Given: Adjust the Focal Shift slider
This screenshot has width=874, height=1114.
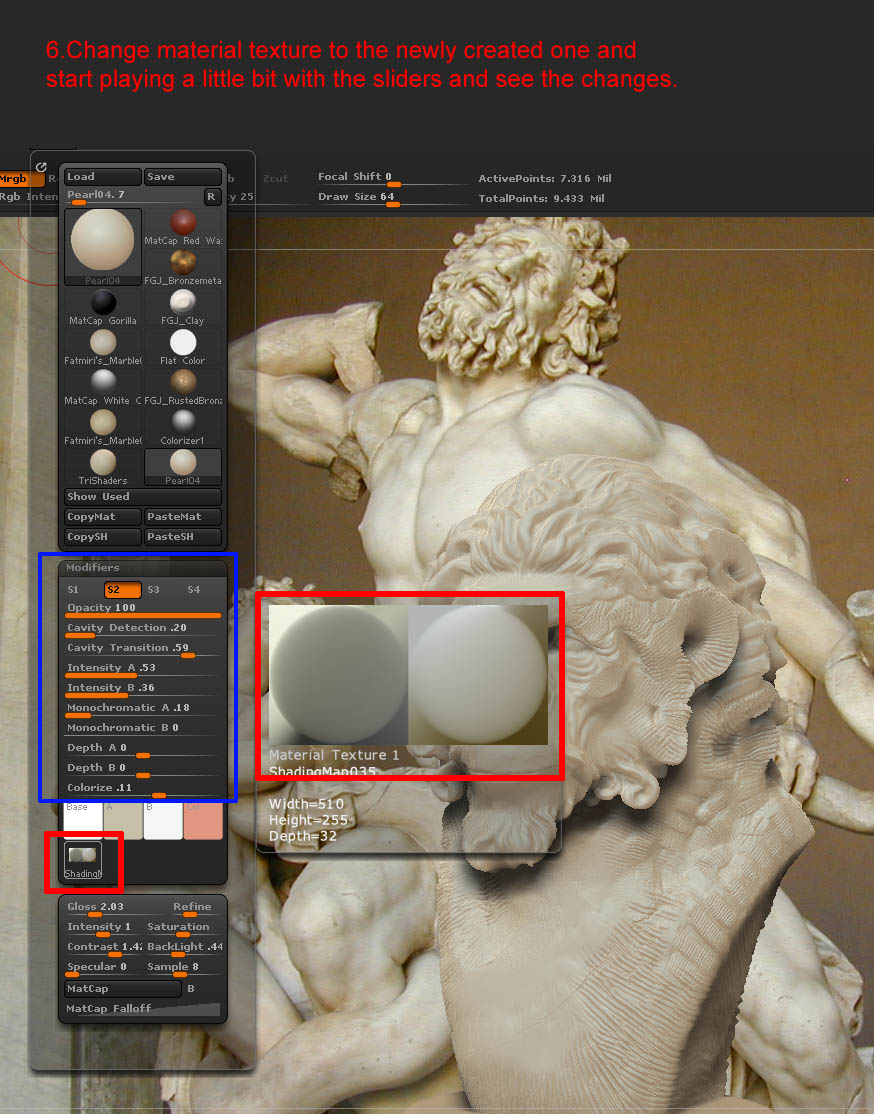Looking at the screenshot, I should (392, 178).
